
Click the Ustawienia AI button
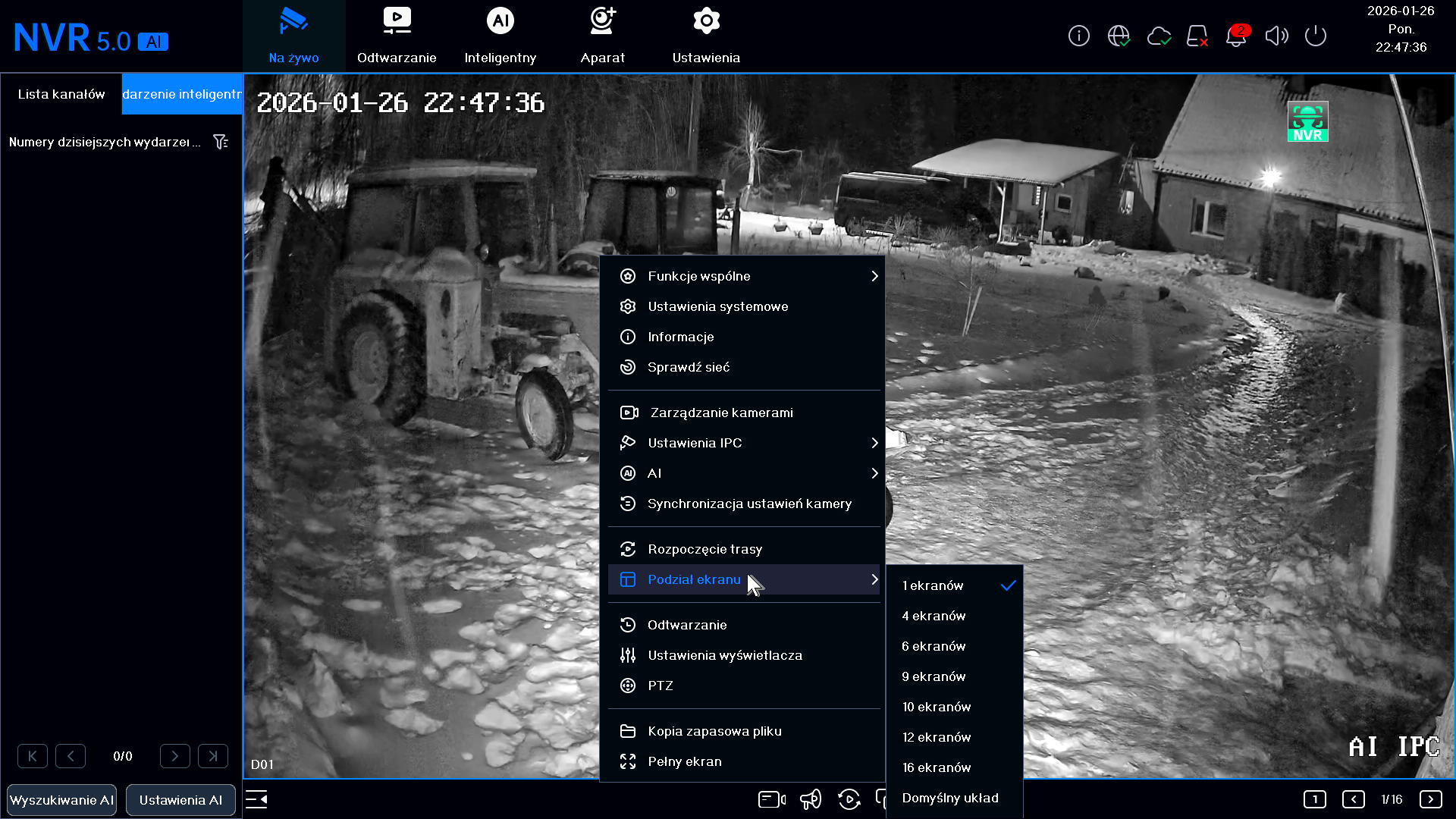coord(180,800)
